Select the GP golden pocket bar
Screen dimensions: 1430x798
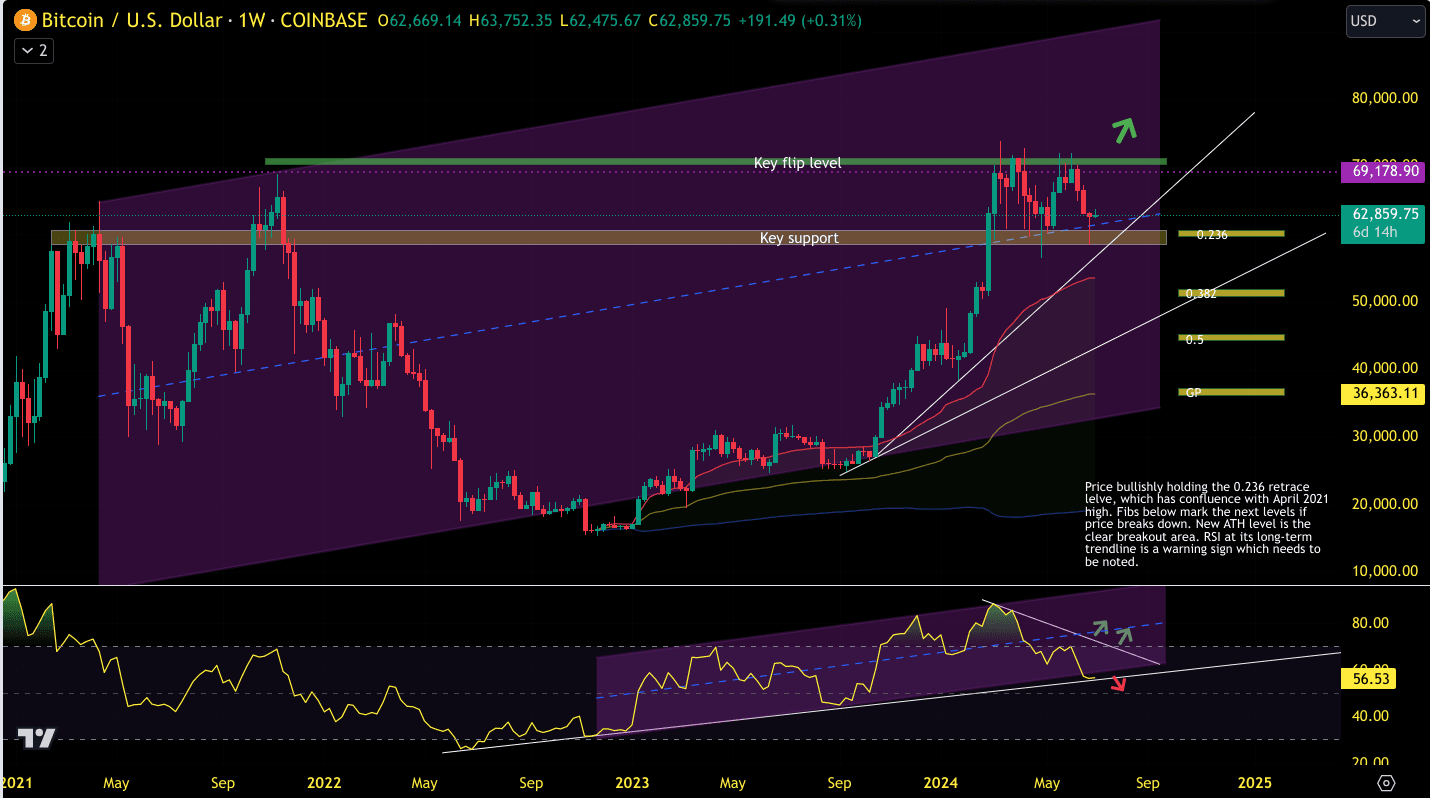click(1231, 392)
